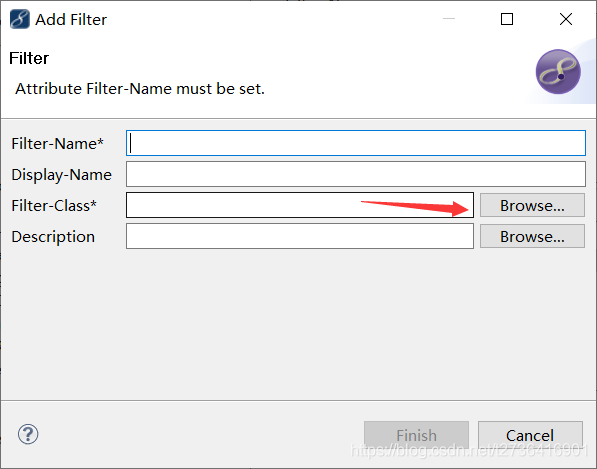The width and height of the screenshot is (597, 469).
Task: Click the 'Attribute Filter-Name must be set' message
Action: (140, 89)
